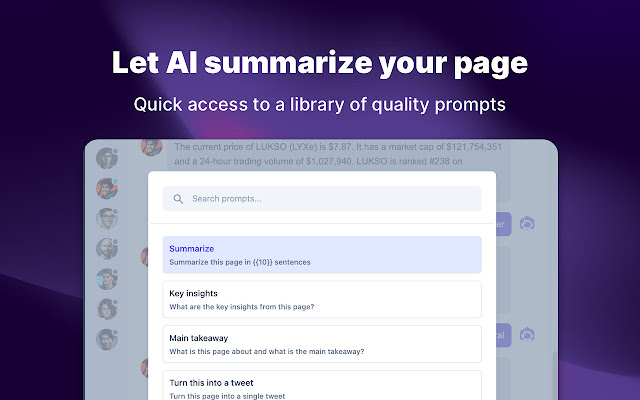The width and height of the screenshot is (640, 400).
Task: Open the curly-haired woman's avatar in the sidebar
Action: pos(107,309)
